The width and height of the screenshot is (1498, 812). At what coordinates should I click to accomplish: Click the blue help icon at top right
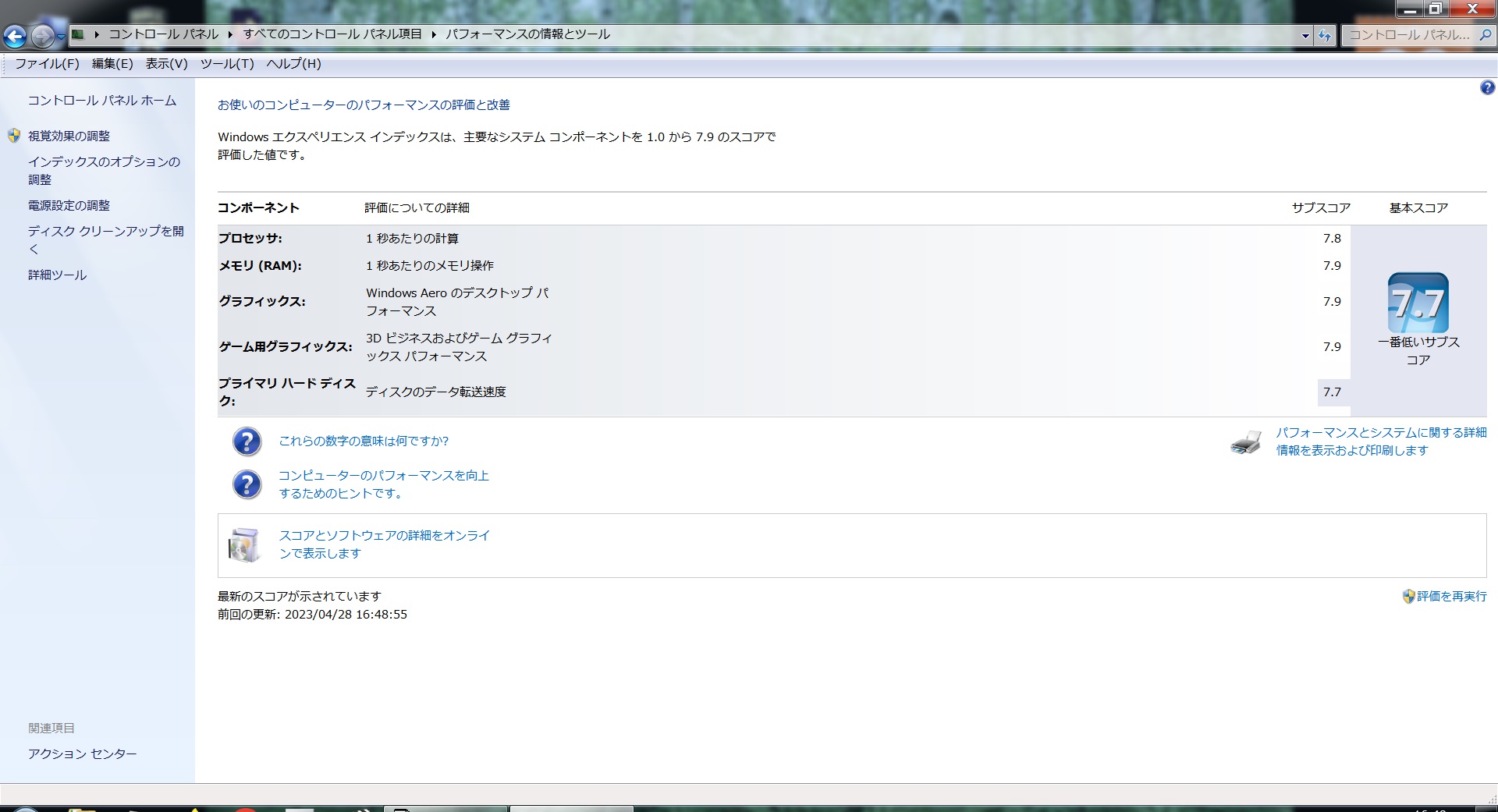pyautogui.click(x=1487, y=88)
